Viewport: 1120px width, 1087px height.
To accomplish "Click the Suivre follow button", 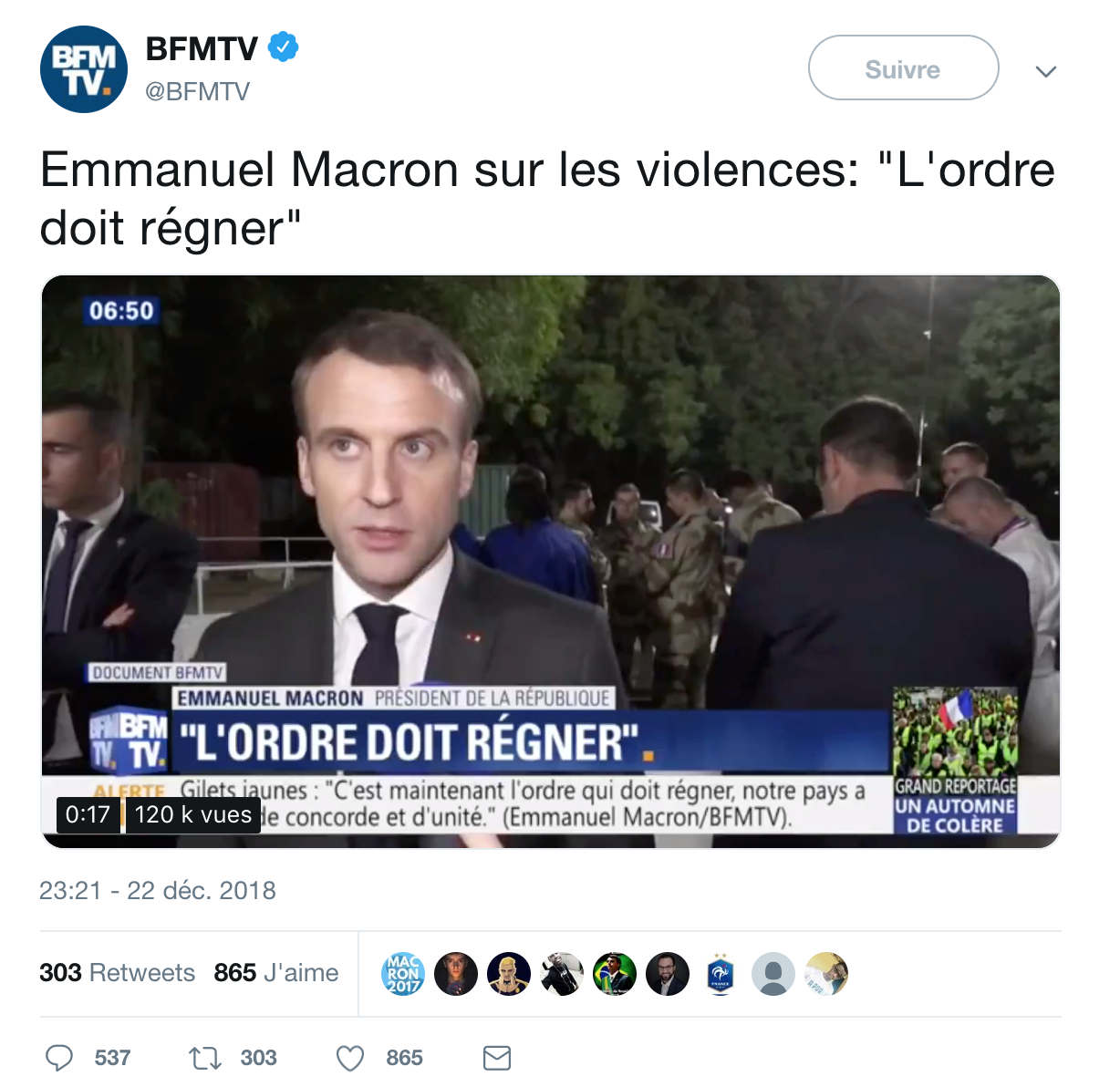I will (x=903, y=67).
